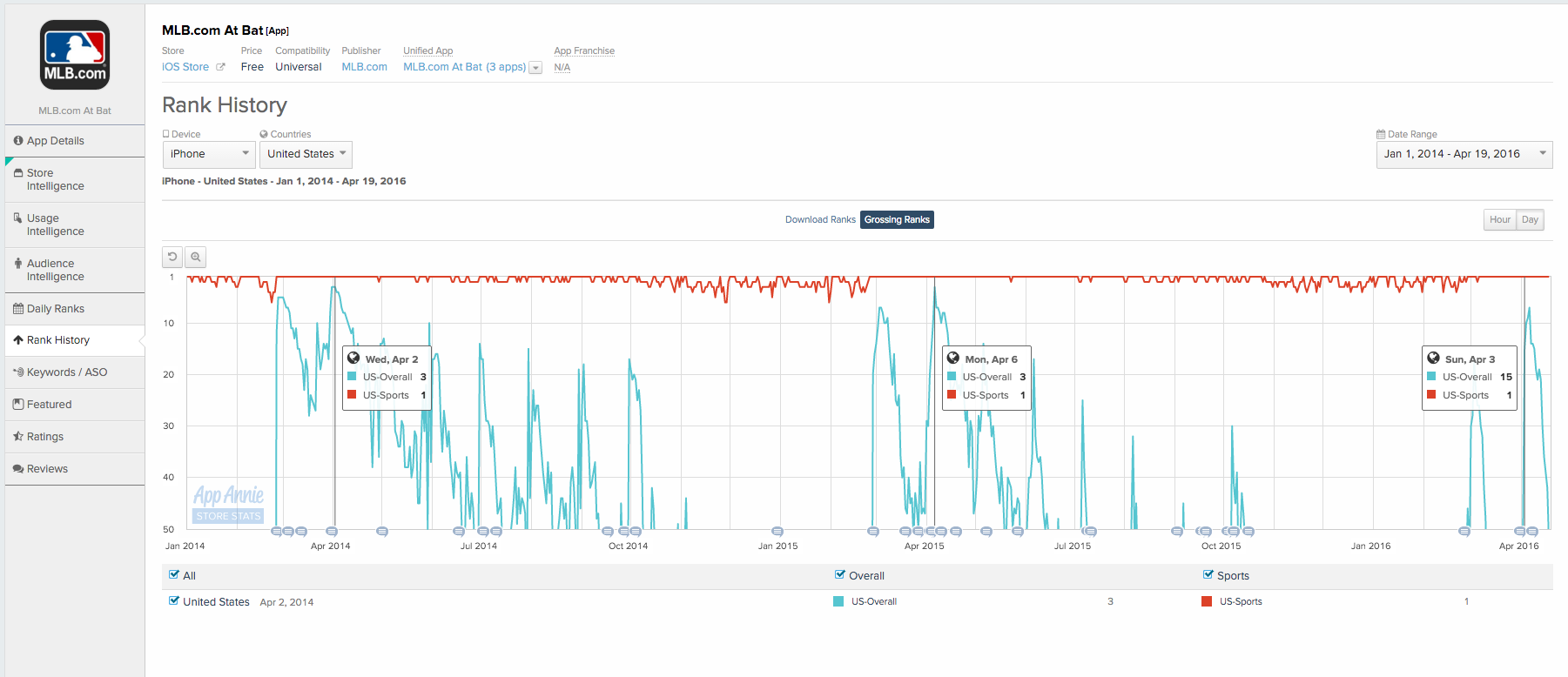Select Rank History in the sidebar

(75, 340)
